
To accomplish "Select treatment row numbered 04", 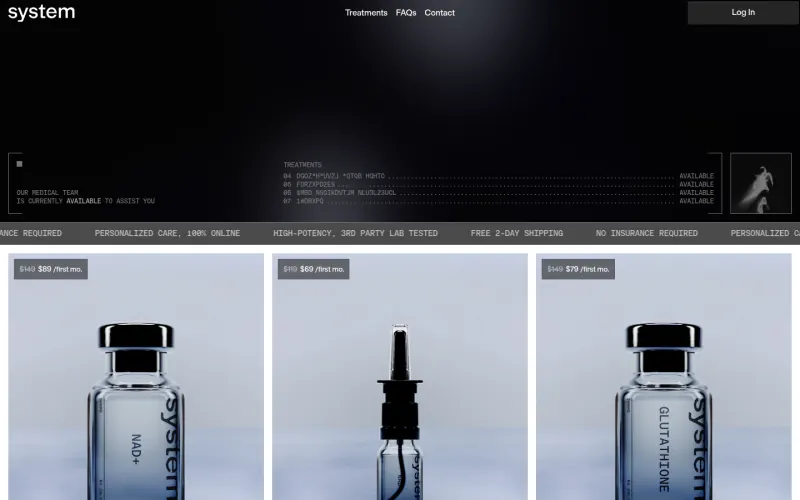I will click(x=498, y=176).
